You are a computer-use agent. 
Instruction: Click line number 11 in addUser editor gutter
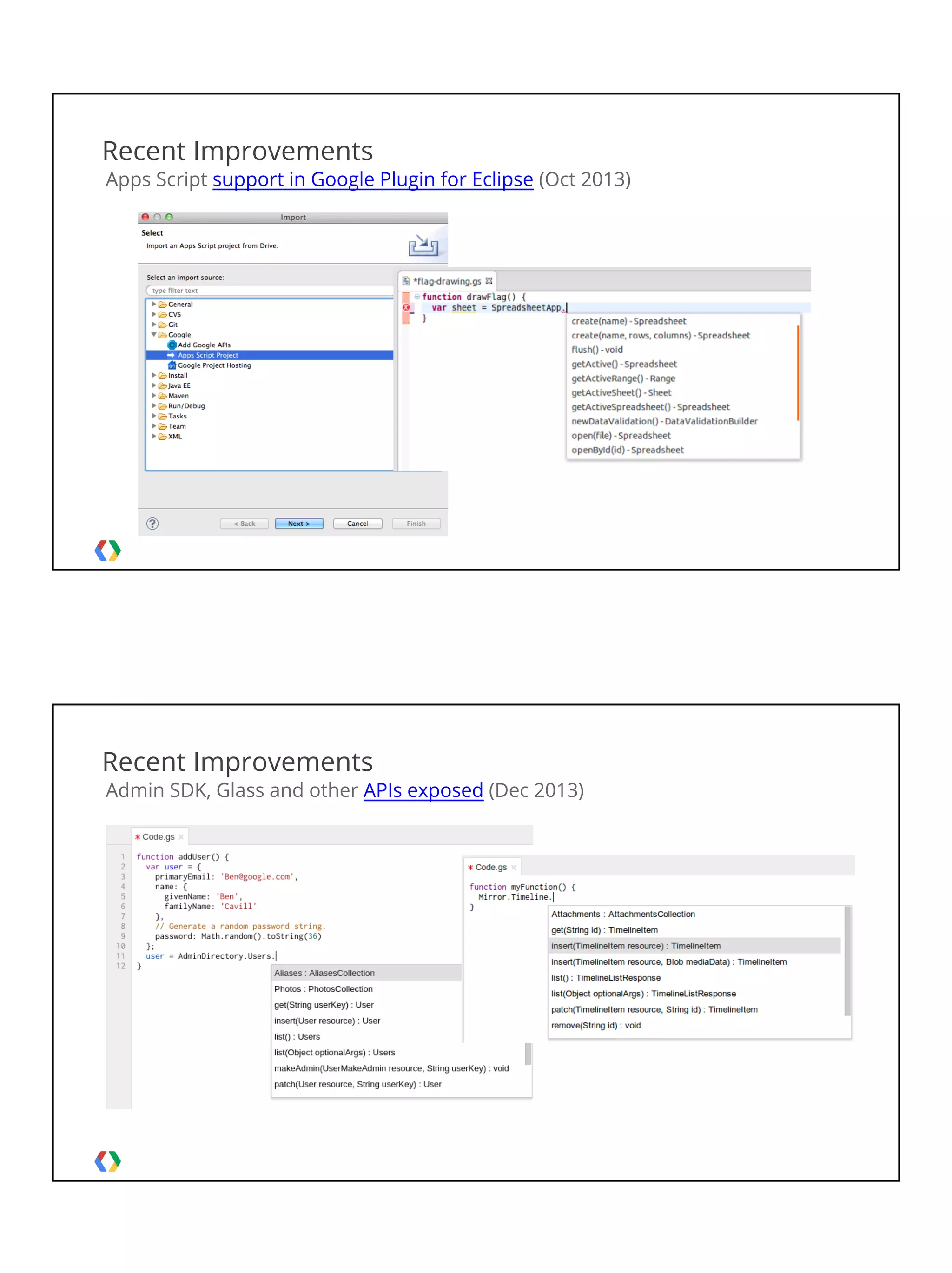click(121, 956)
